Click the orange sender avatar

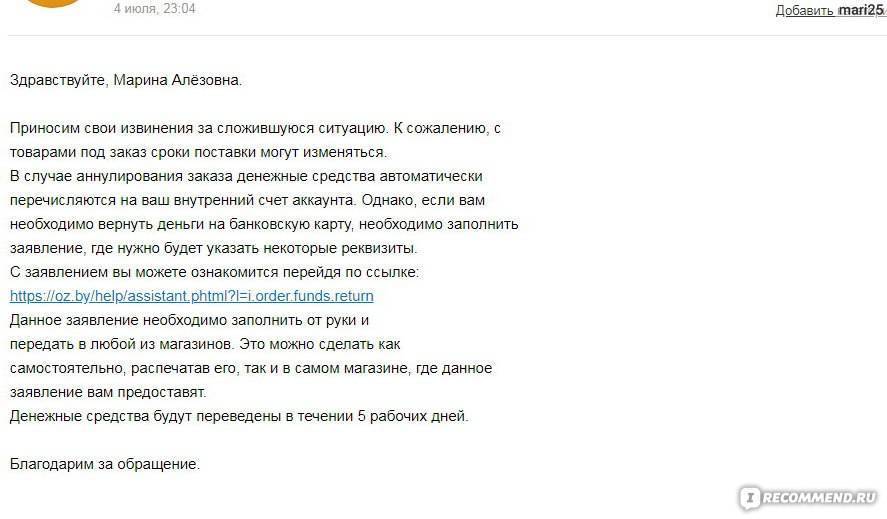point(50,3)
